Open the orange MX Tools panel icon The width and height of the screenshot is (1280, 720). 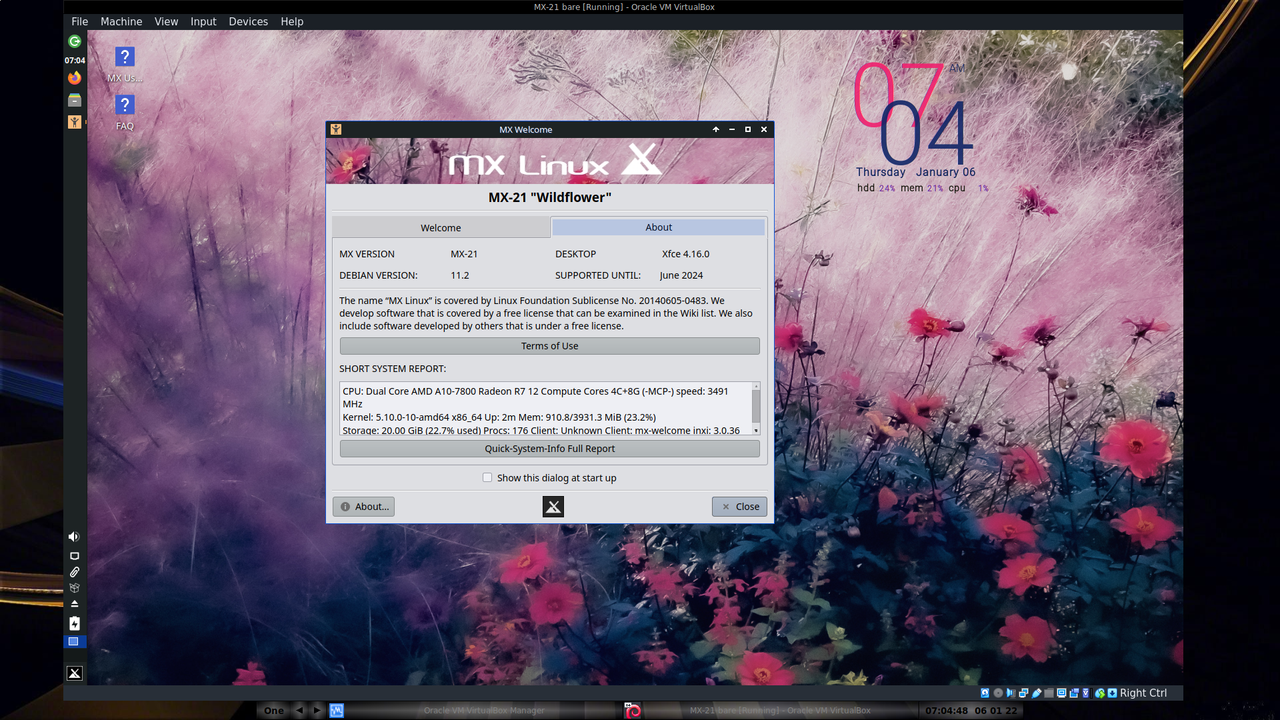point(74,122)
